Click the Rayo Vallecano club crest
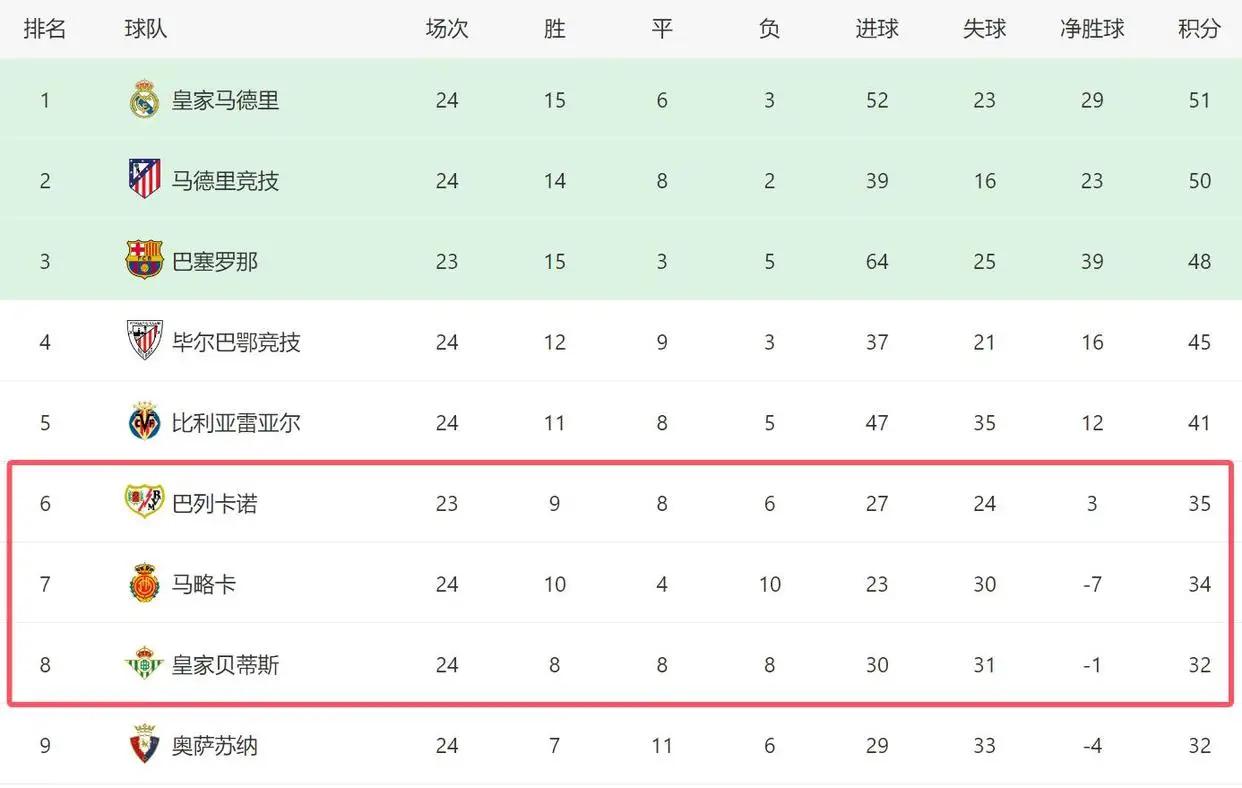 click(145, 502)
